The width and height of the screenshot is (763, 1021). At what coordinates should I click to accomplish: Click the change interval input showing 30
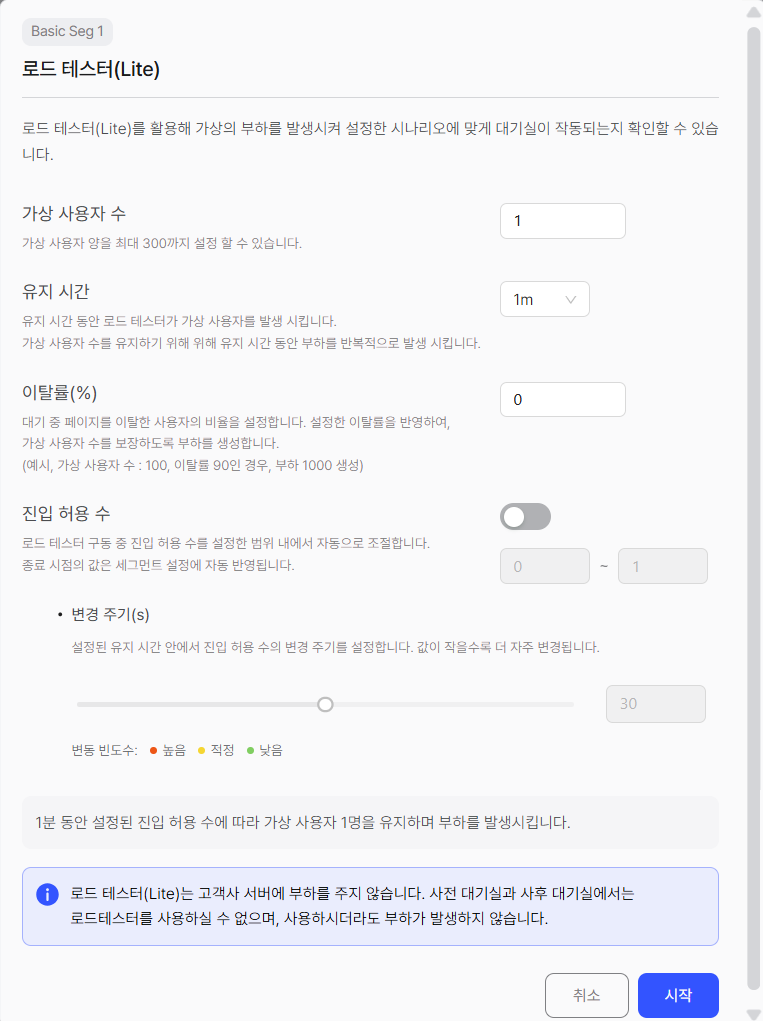tap(655, 704)
